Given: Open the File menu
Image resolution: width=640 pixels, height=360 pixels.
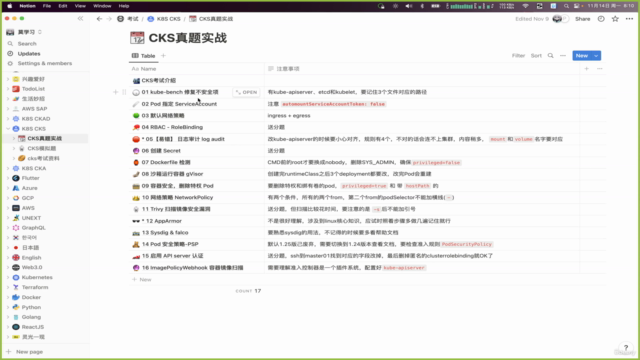Looking at the screenshot, I should [x=47, y=6].
